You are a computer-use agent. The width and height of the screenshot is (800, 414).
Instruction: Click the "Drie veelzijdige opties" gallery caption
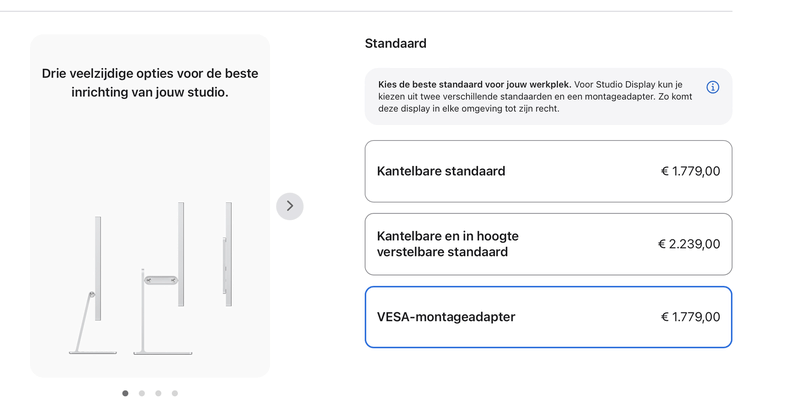[x=150, y=83]
